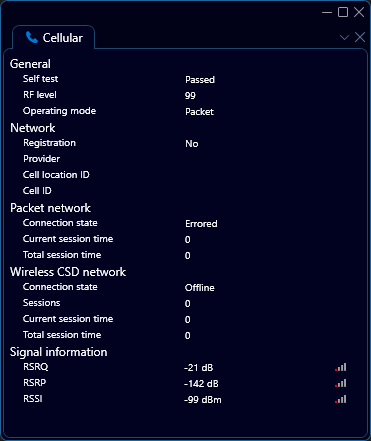
Task: Select the Packet network section header
Action: click(50, 208)
